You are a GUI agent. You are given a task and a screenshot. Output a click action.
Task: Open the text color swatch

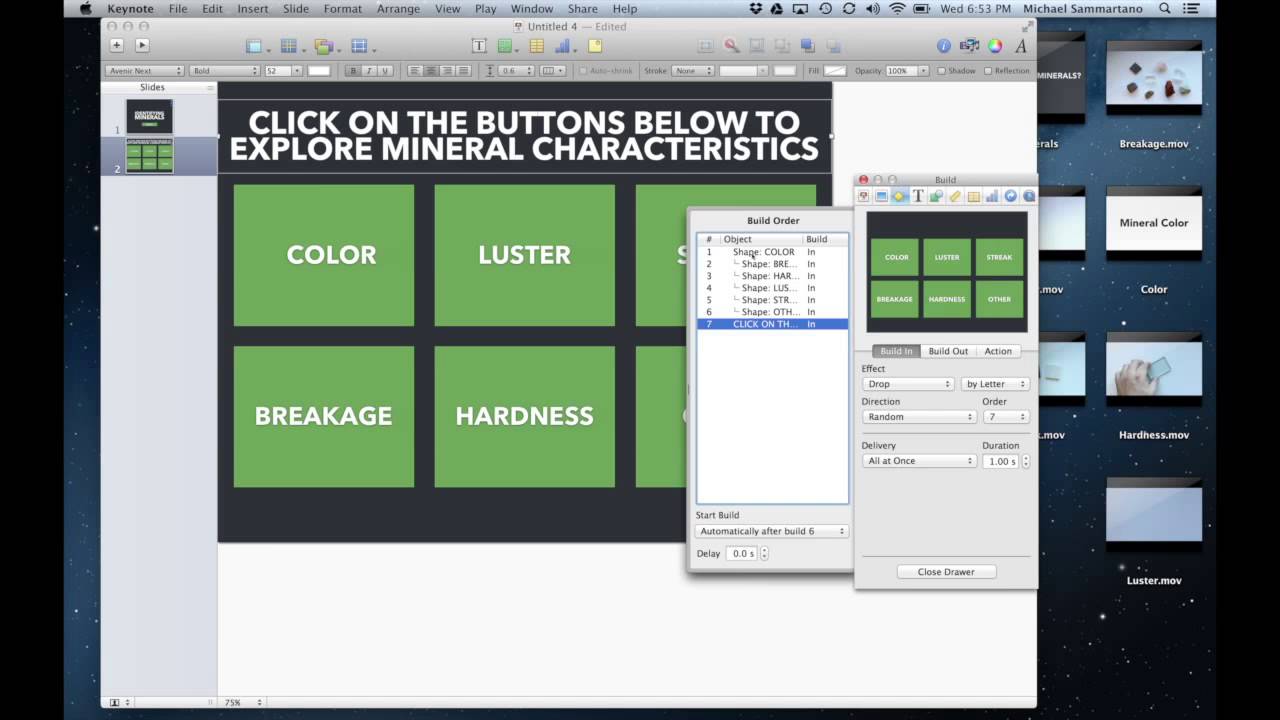click(319, 71)
